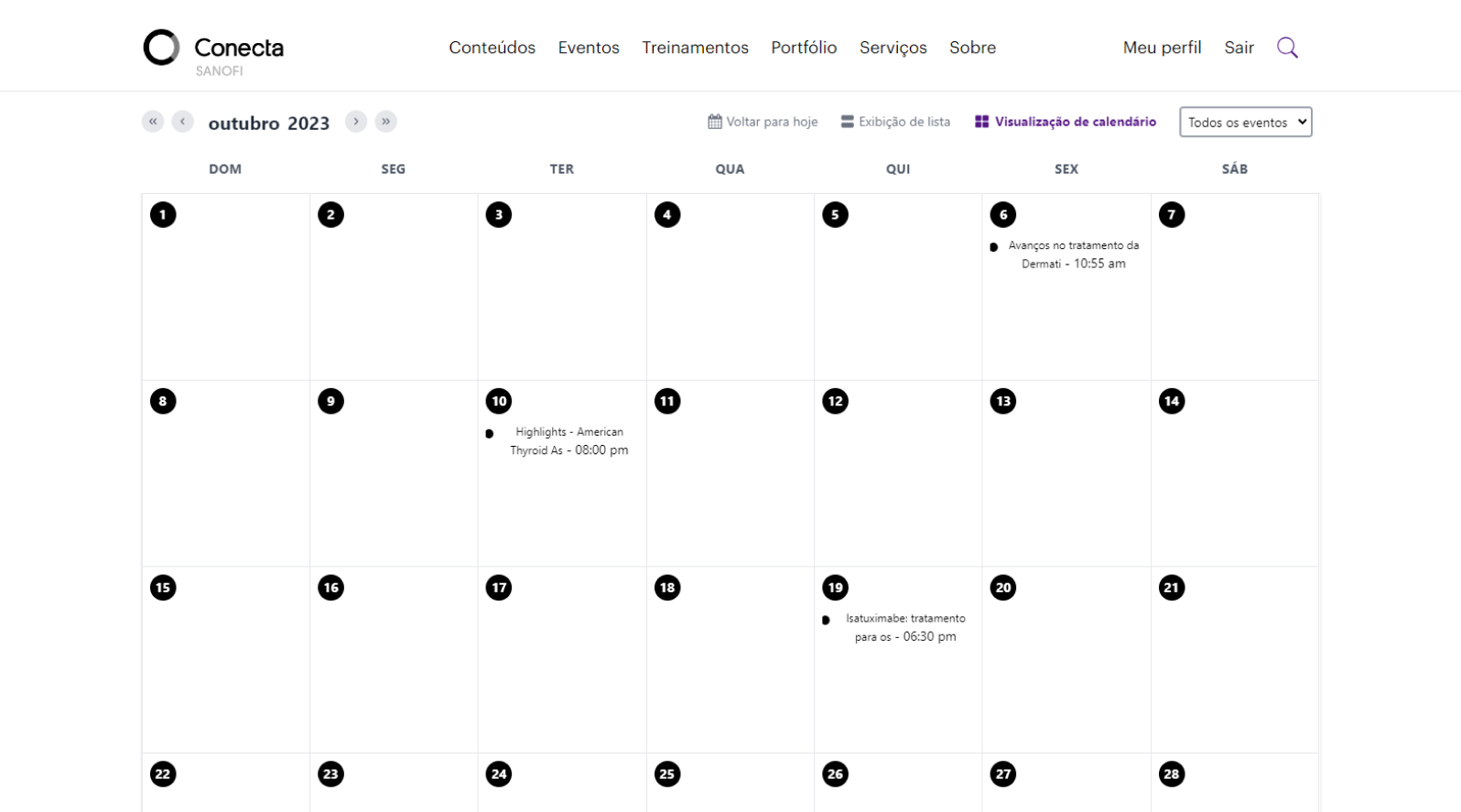Jump to next year double-arrow button
The image size is (1461, 812).
(x=386, y=122)
